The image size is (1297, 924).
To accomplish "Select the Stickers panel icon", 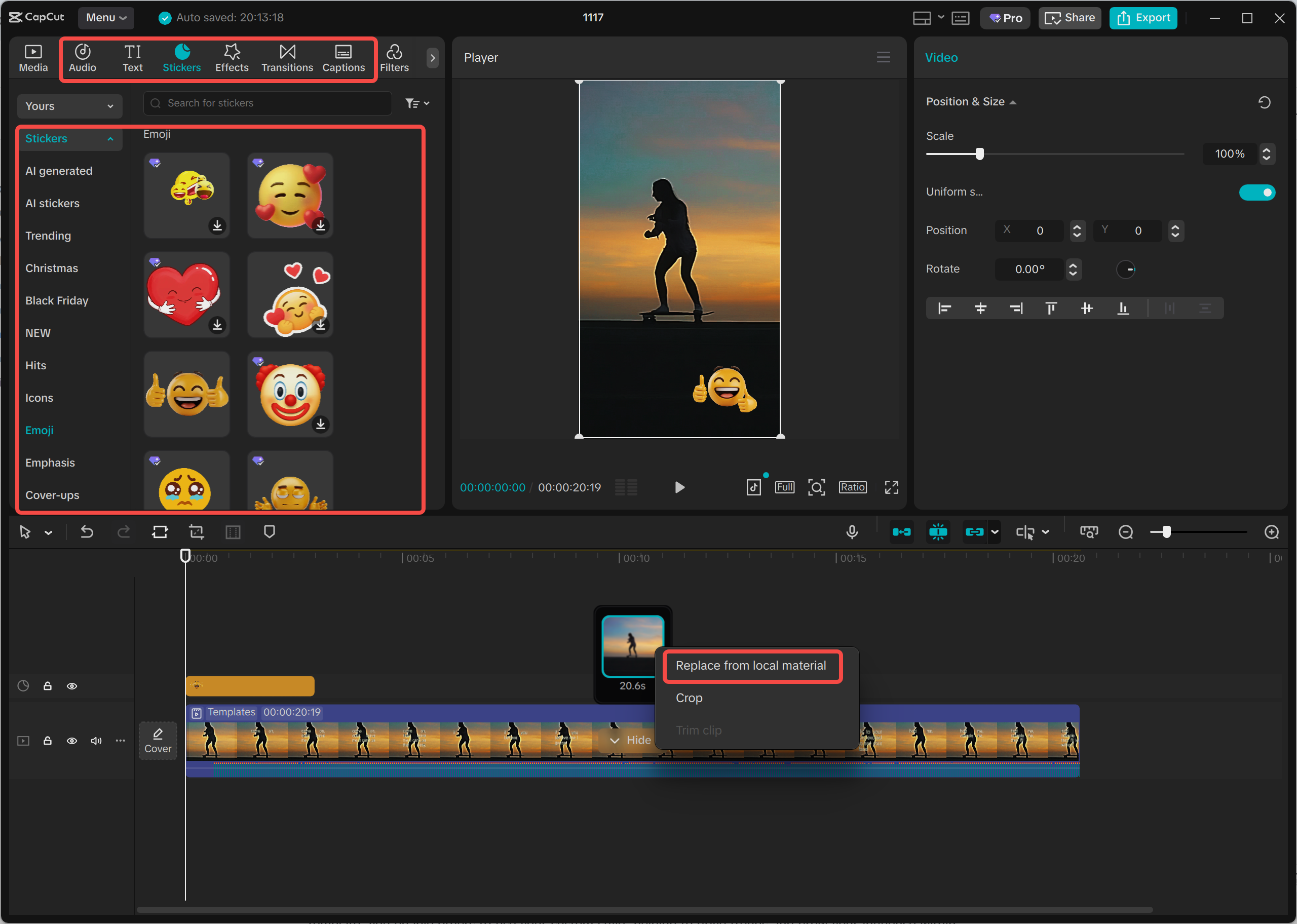I will (182, 57).
